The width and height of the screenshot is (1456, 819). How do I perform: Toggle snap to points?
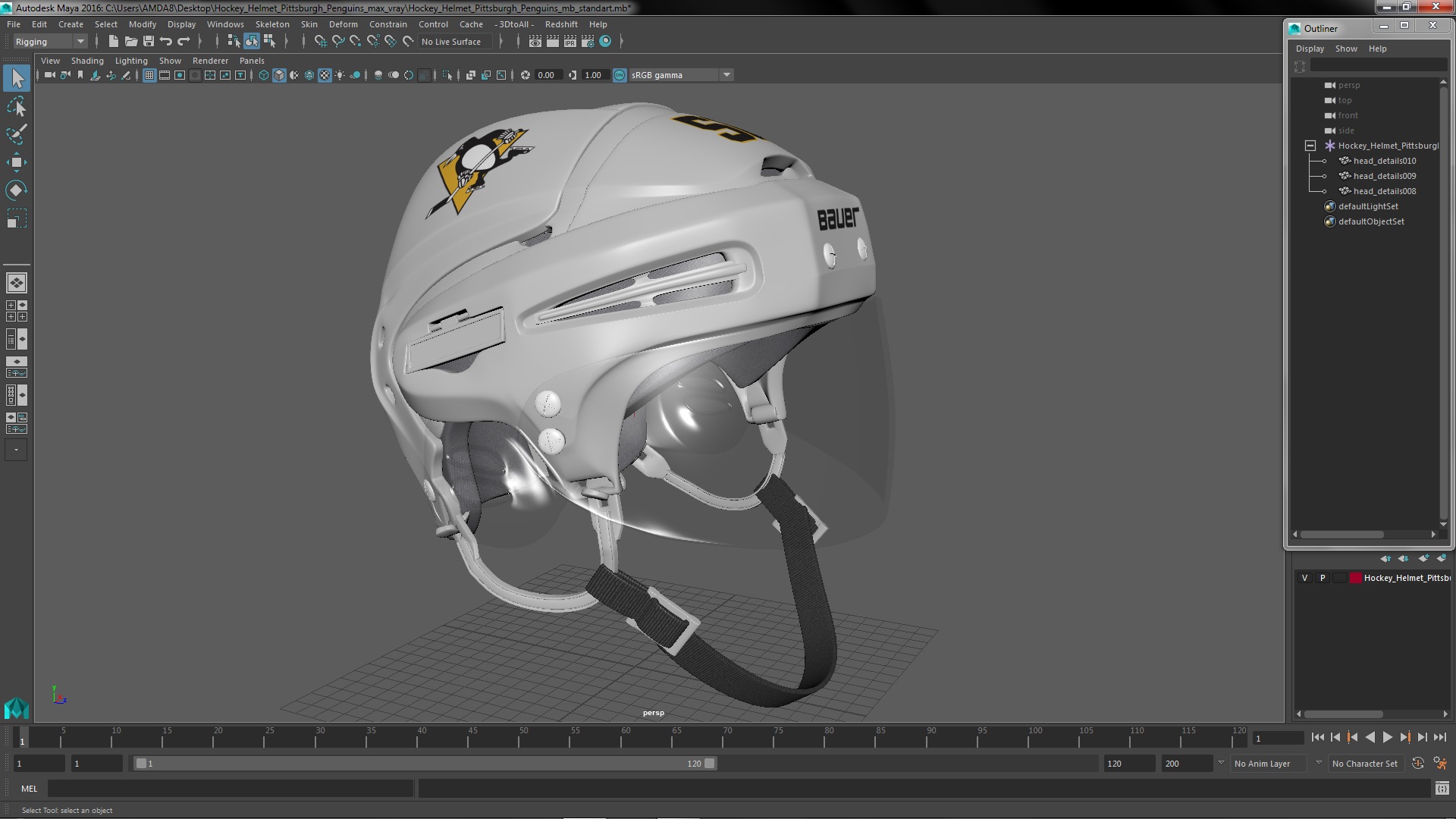[356, 41]
